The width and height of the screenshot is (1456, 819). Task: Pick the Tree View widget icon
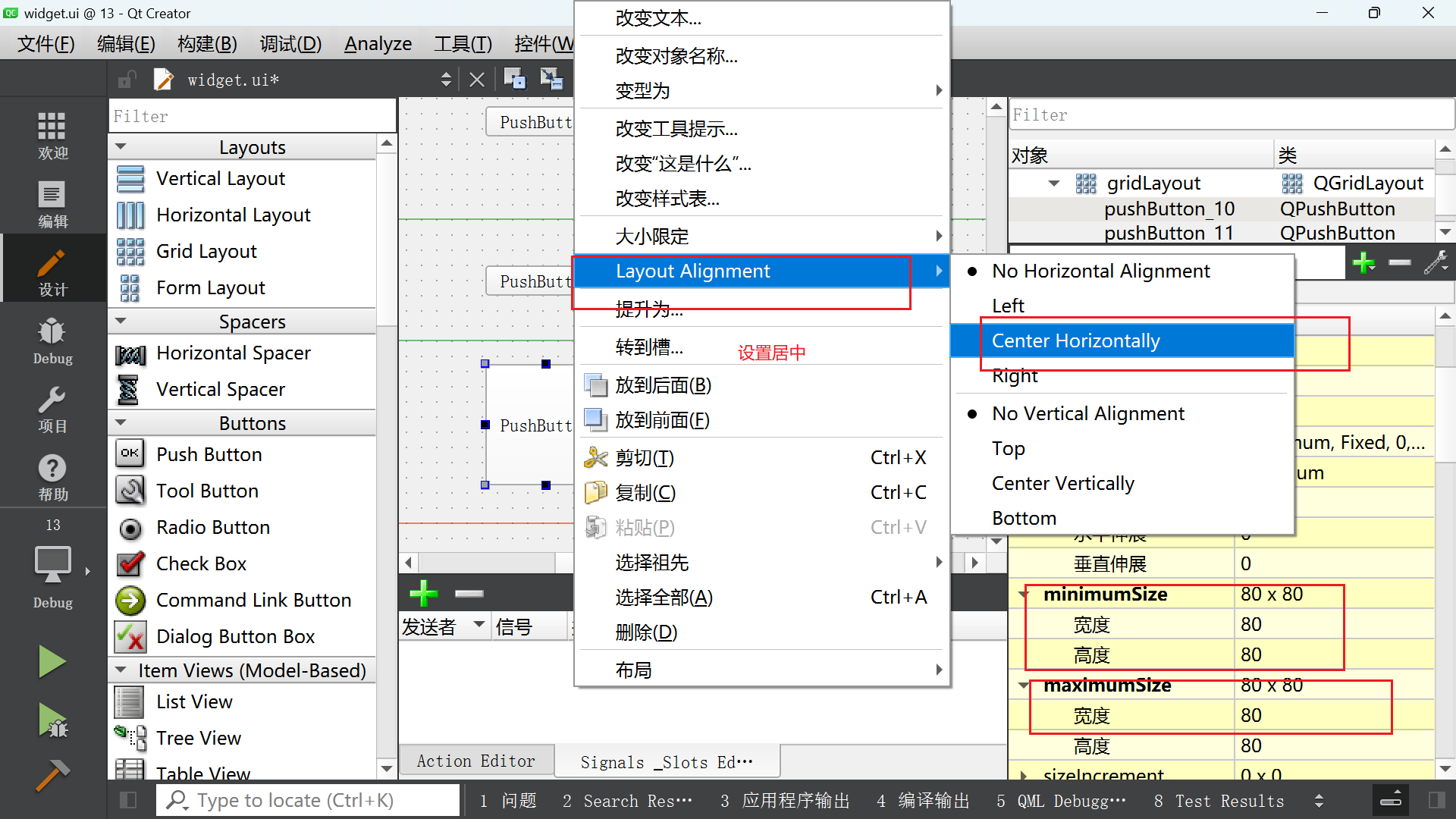(x=130, y=737)
